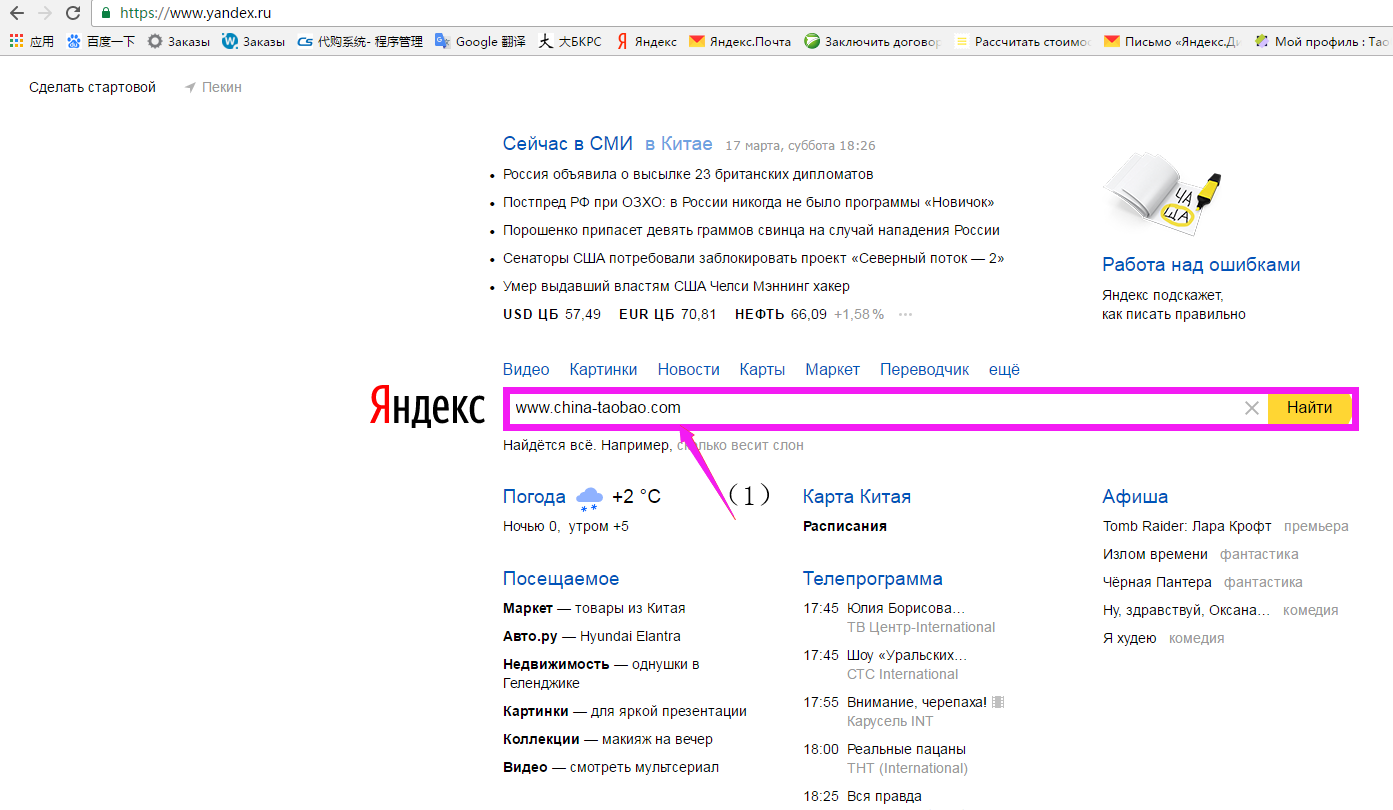
Task: Open the Яндекс bookmark
Action: 646,42
